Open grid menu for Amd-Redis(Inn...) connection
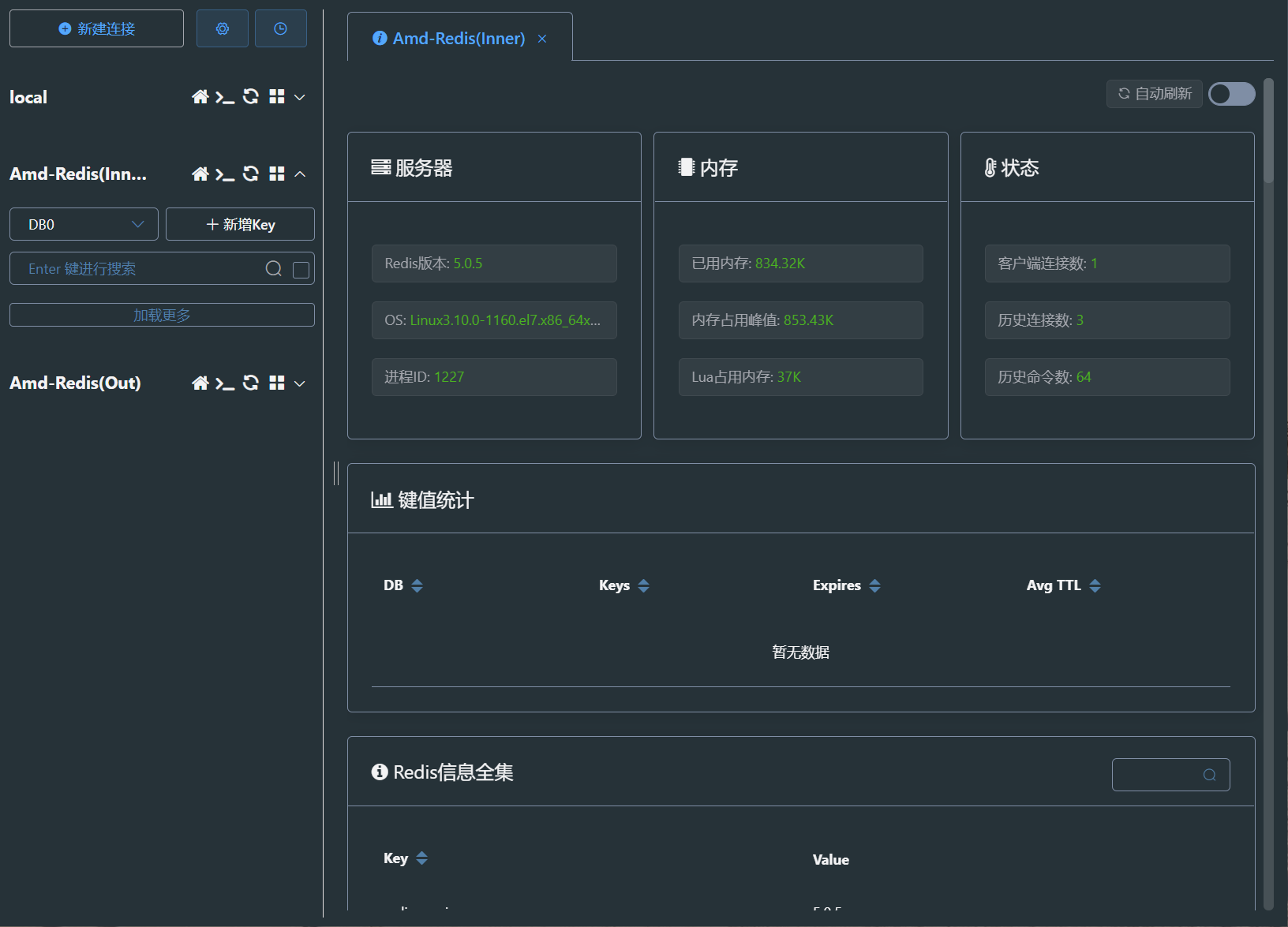The width and height of the screenshot is (1288, 927). tap(276, 174)
